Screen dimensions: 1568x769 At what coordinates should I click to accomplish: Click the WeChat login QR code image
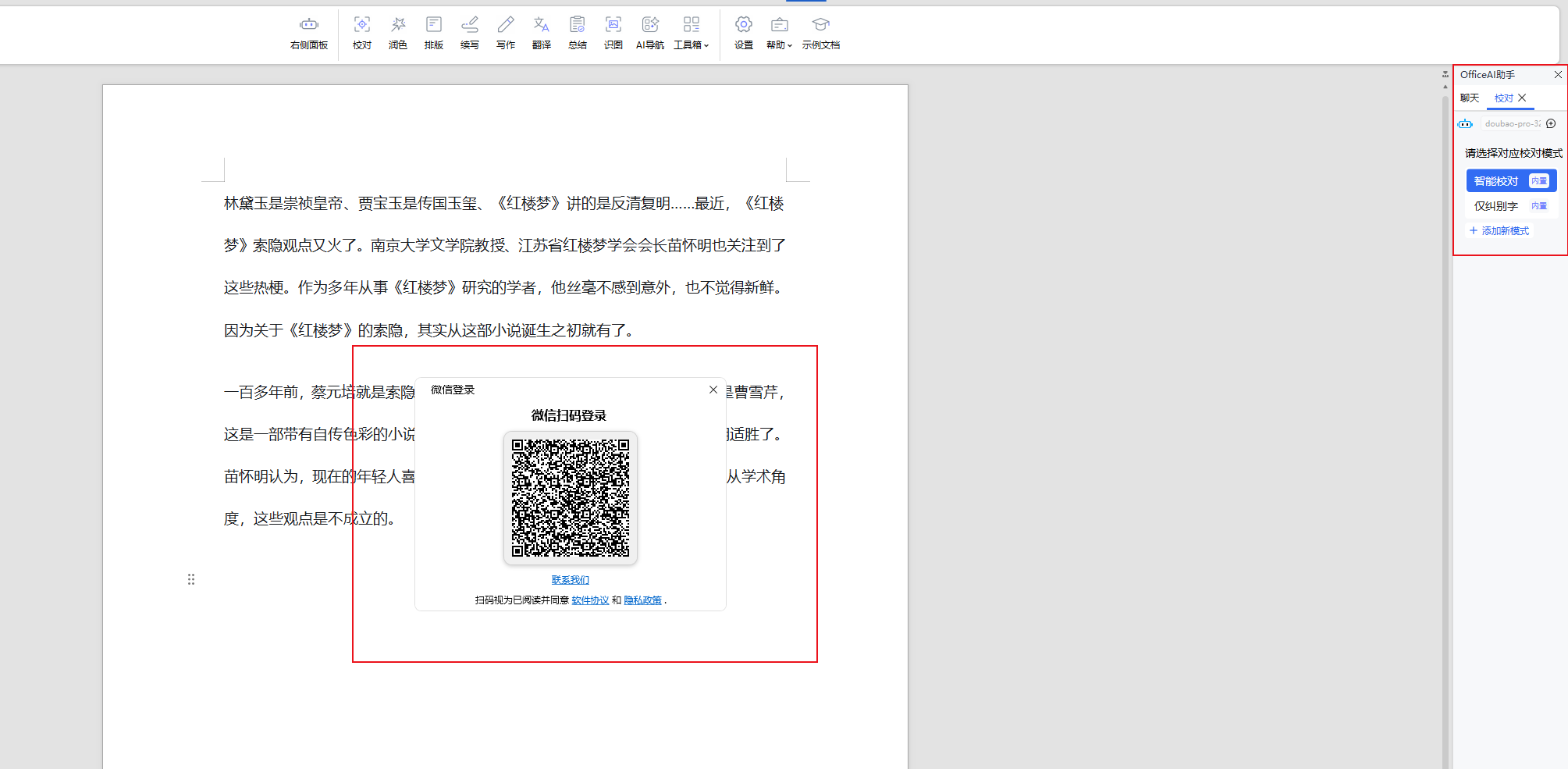tap(571, 498)
